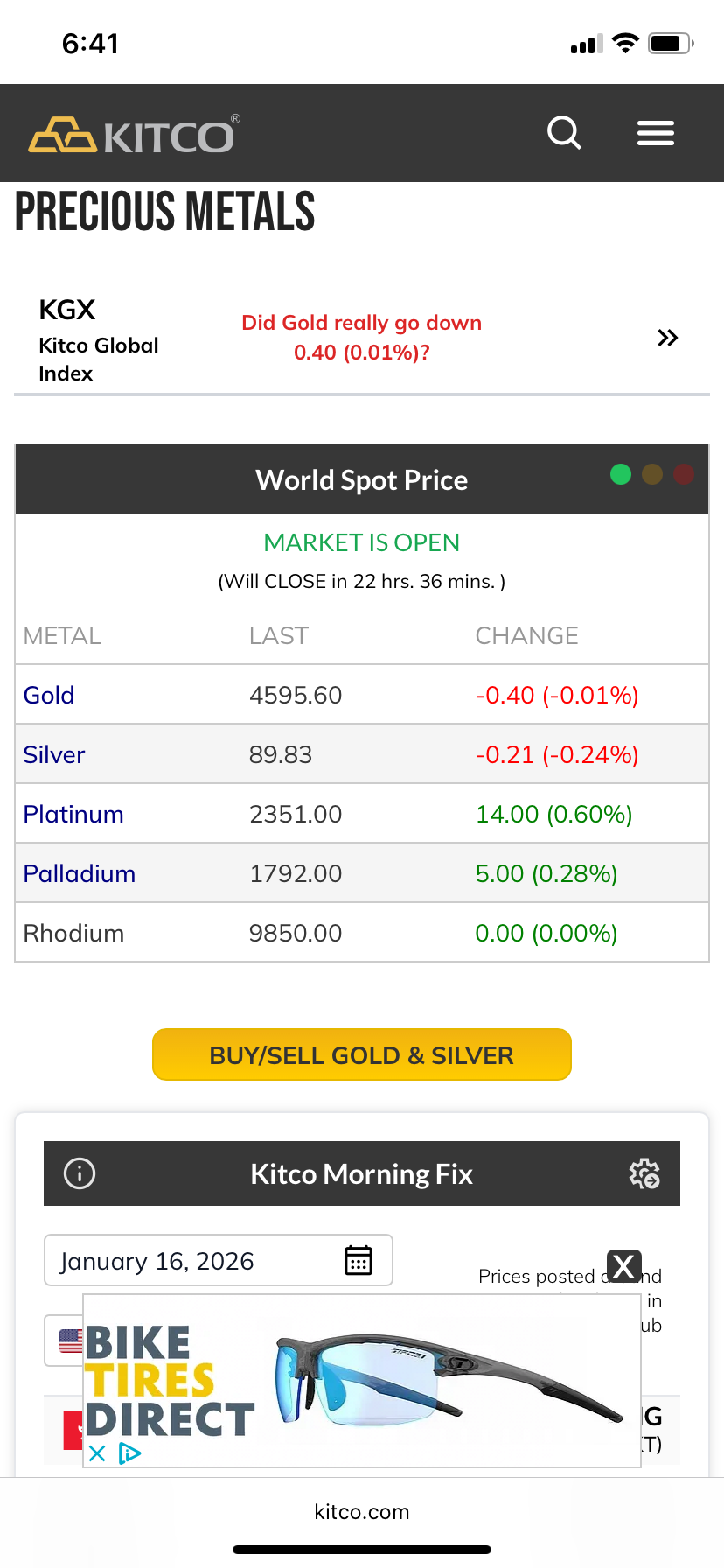Screen dimensions: 724x1568
Task: Open Kitco Morning Fix settings gear
Action: coord(644,1173)
